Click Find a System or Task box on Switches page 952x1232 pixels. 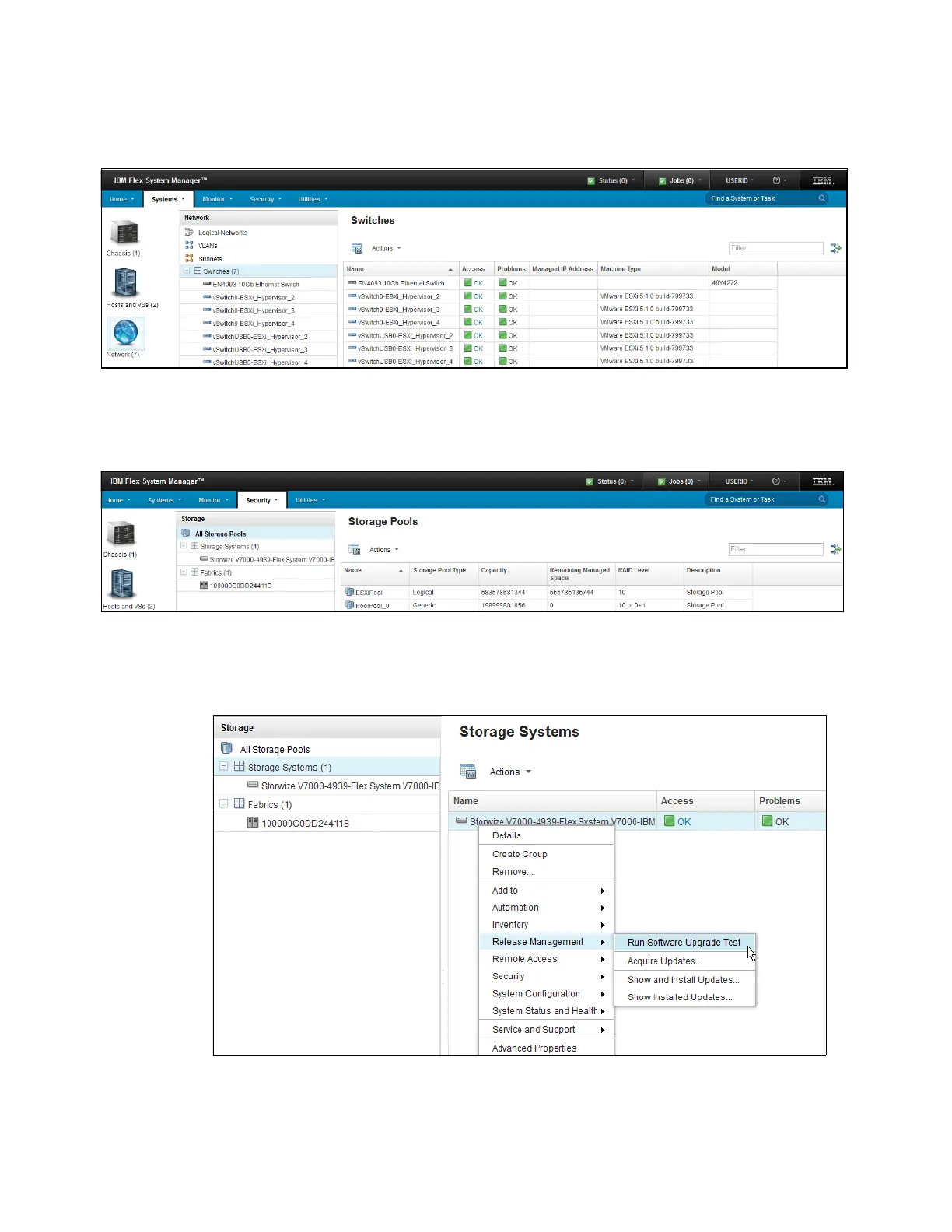tap(767, 198)
